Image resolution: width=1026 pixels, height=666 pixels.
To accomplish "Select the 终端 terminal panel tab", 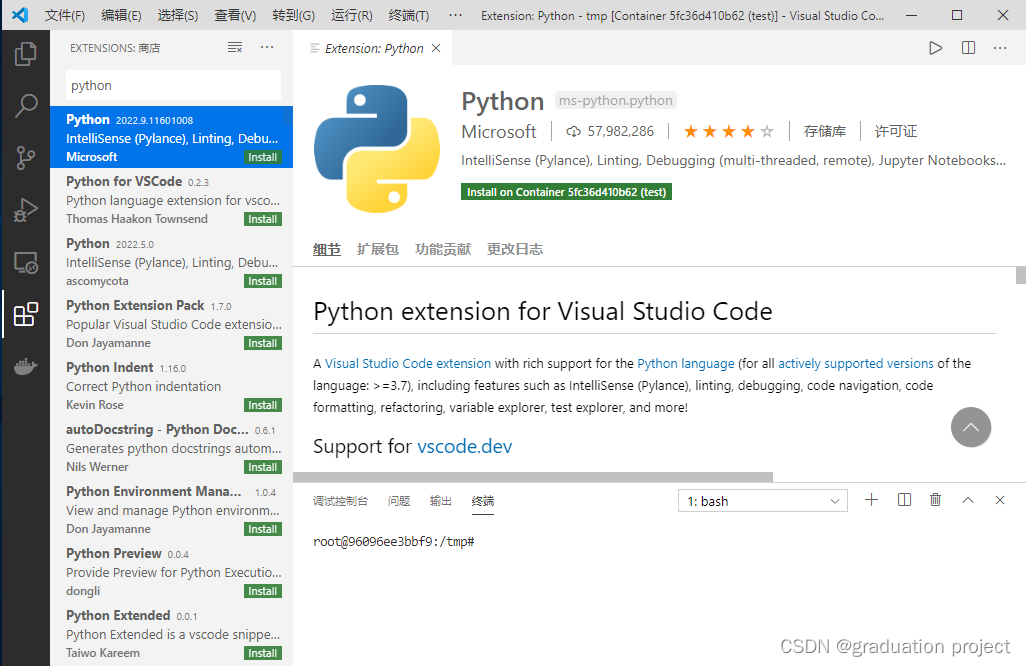I will 483,501.
